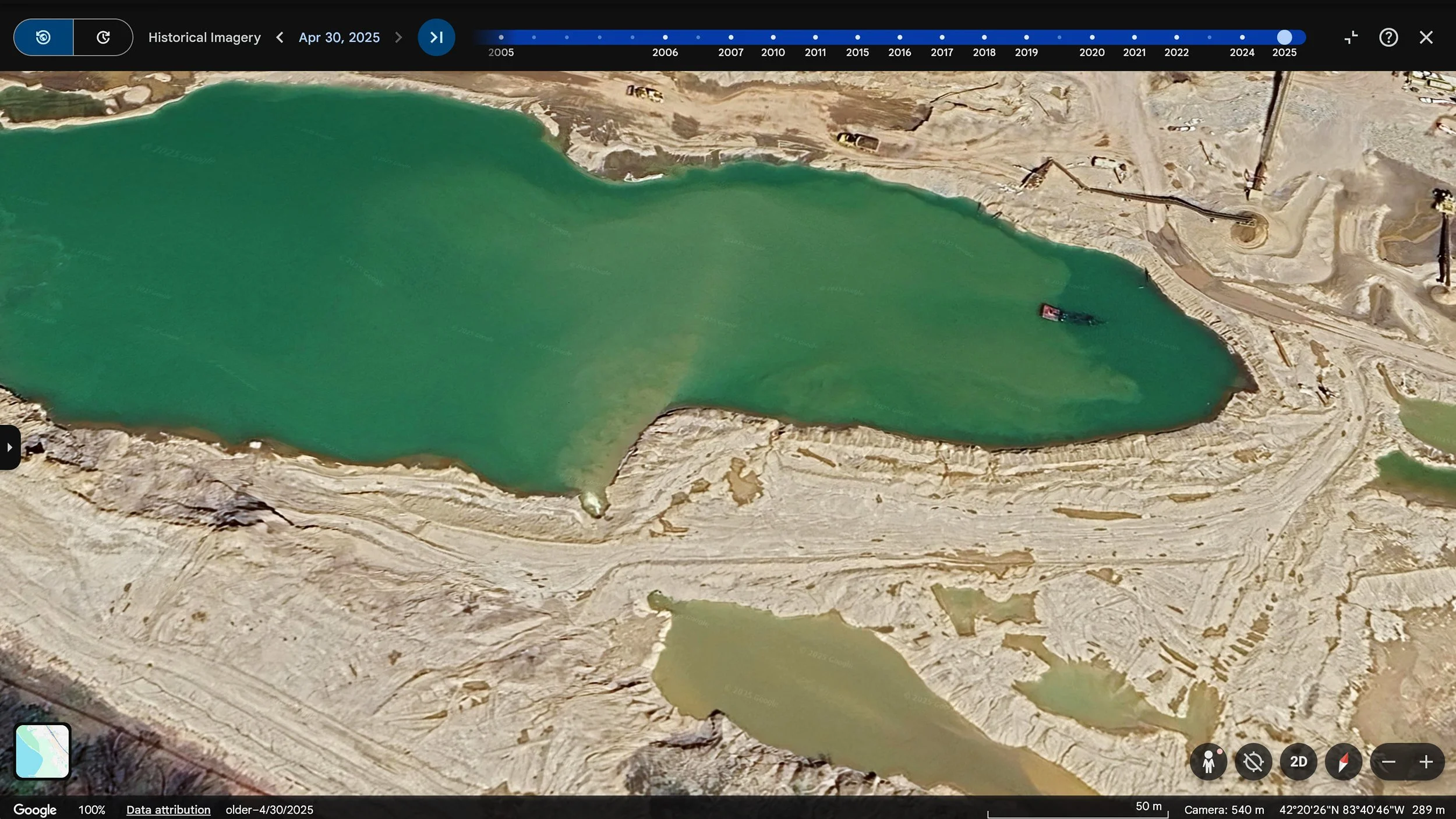Click the historical imagery clock icon
This screenshot has width=1456, height=819.
(x=43, y=37)
